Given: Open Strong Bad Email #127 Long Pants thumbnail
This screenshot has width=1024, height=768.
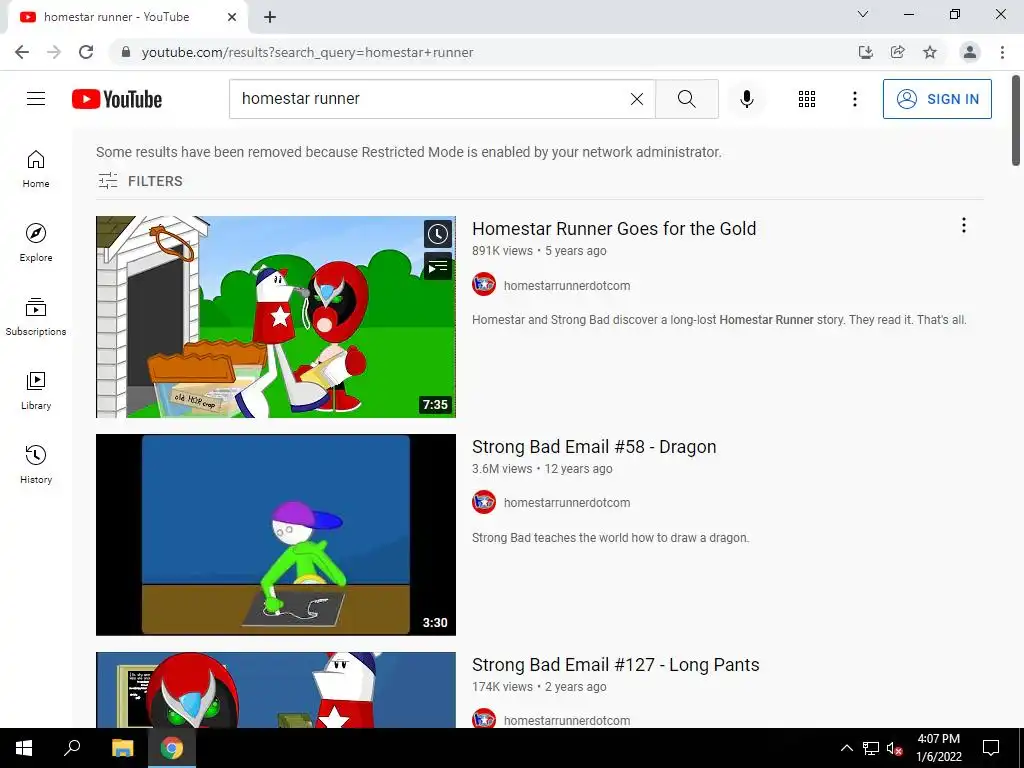Looking at the screenshot, I should 276,690.
